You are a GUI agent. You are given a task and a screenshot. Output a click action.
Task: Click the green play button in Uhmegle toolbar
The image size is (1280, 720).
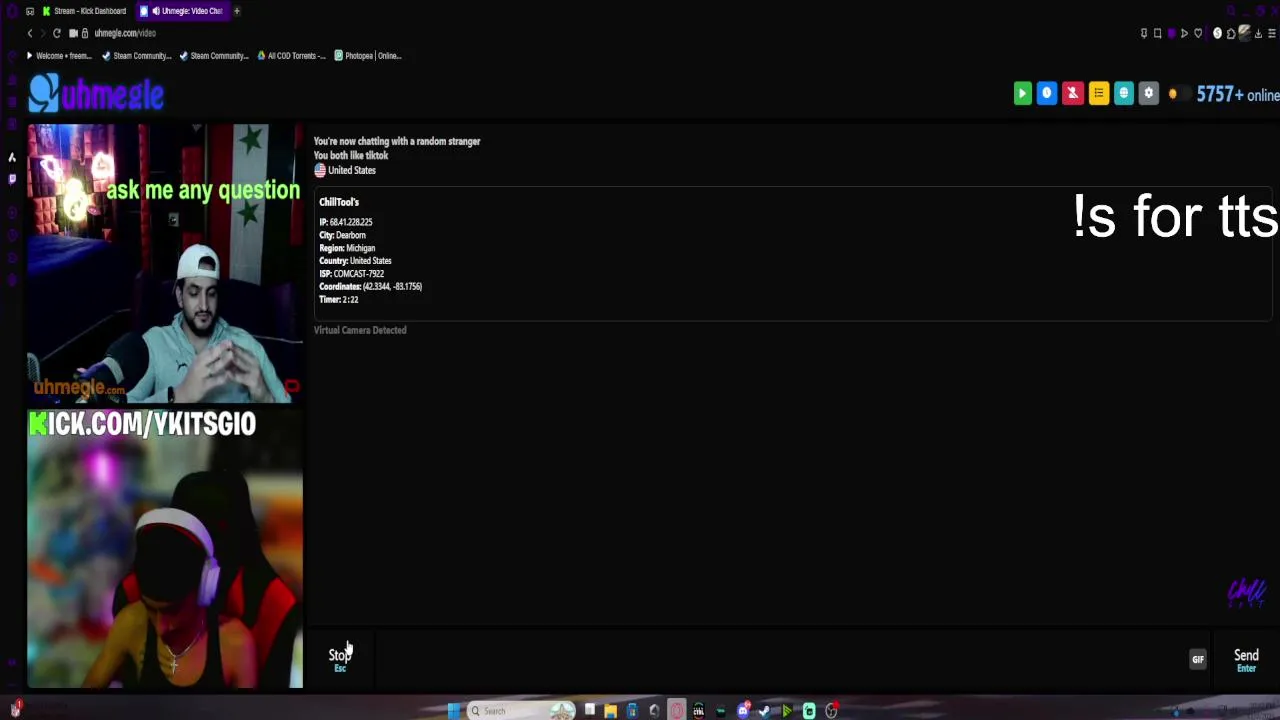1022,94
